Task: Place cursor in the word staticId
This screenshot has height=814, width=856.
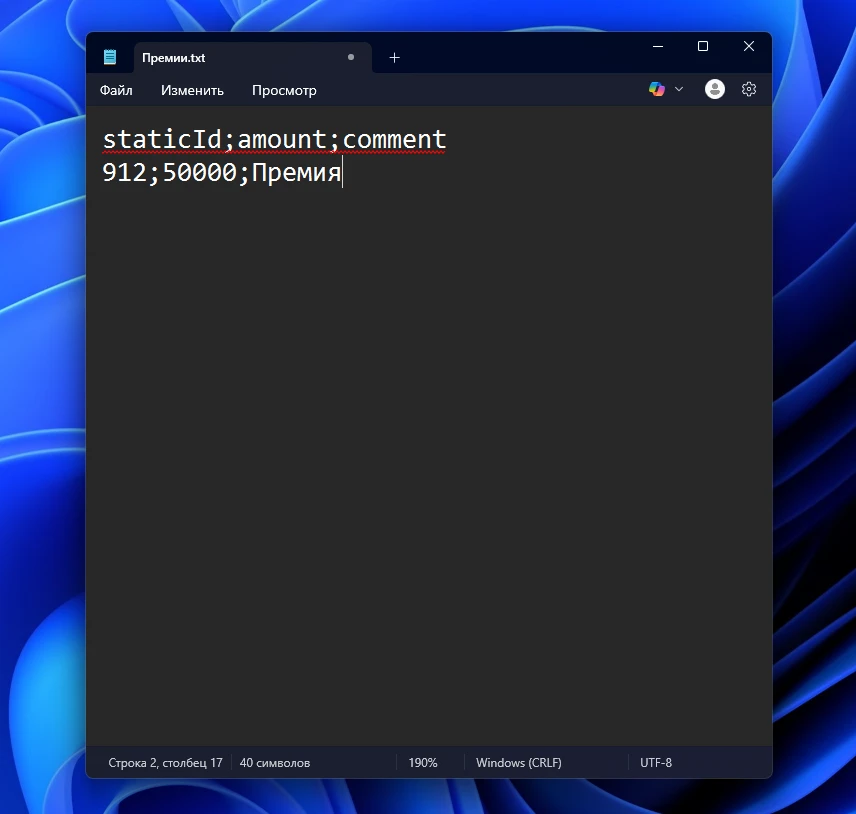Action: pos(162,138)
